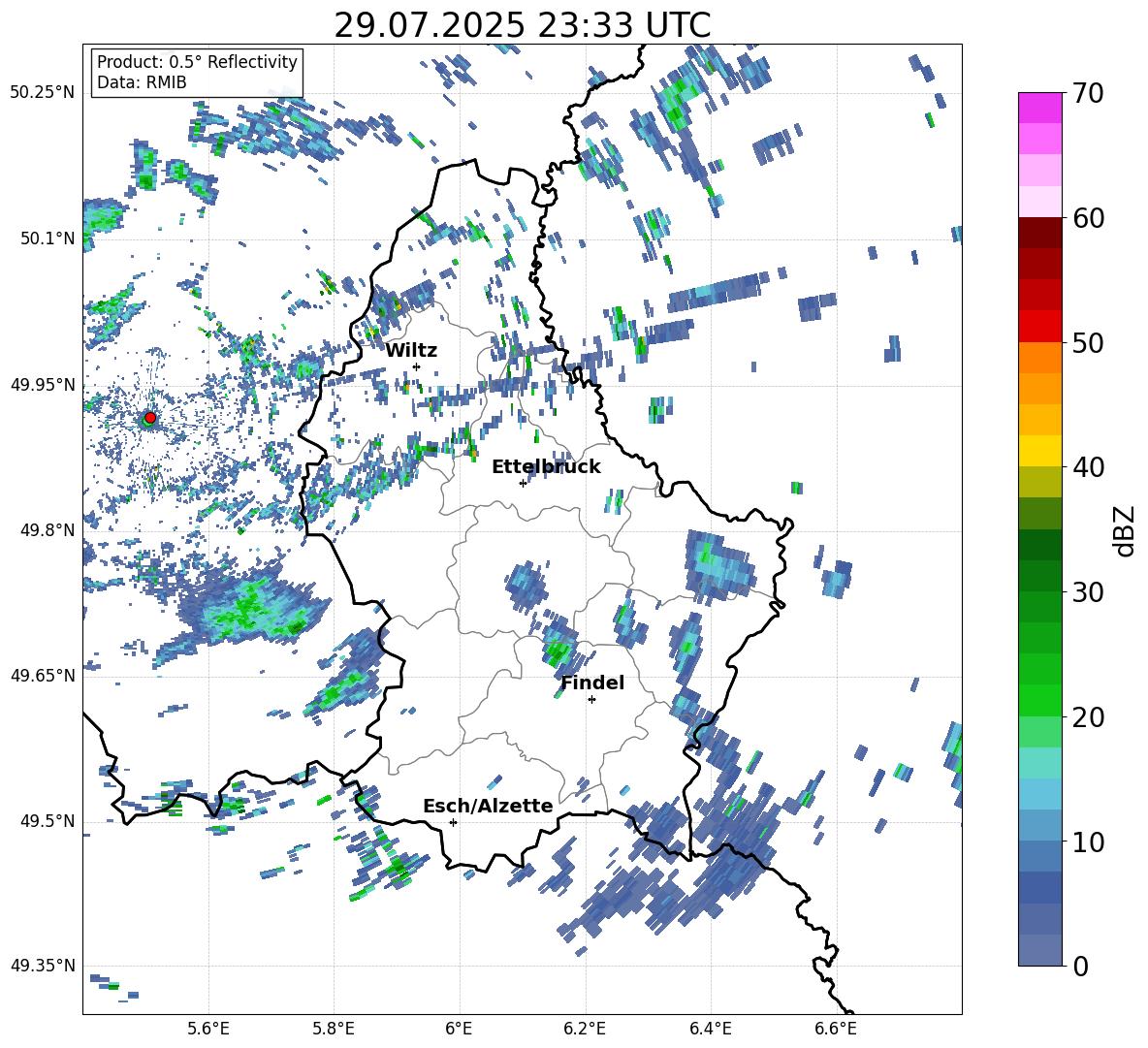Click the 49.5°N latitude label
This screenshot has height=1048, width=1148.
[x=48, y=820]
